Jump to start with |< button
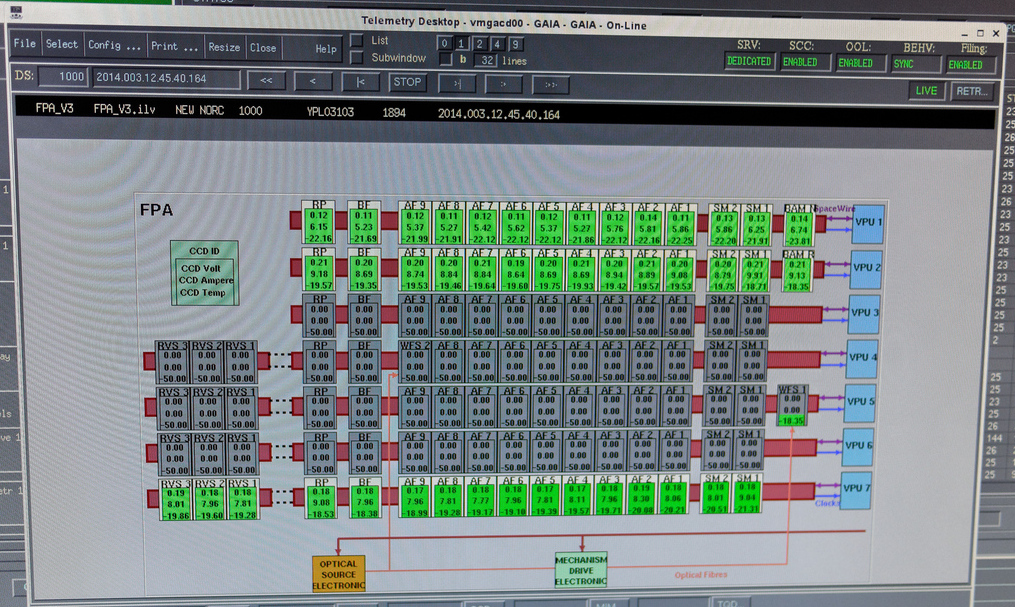Viewport: 1015px width, 607px height. tap(360, 81)
